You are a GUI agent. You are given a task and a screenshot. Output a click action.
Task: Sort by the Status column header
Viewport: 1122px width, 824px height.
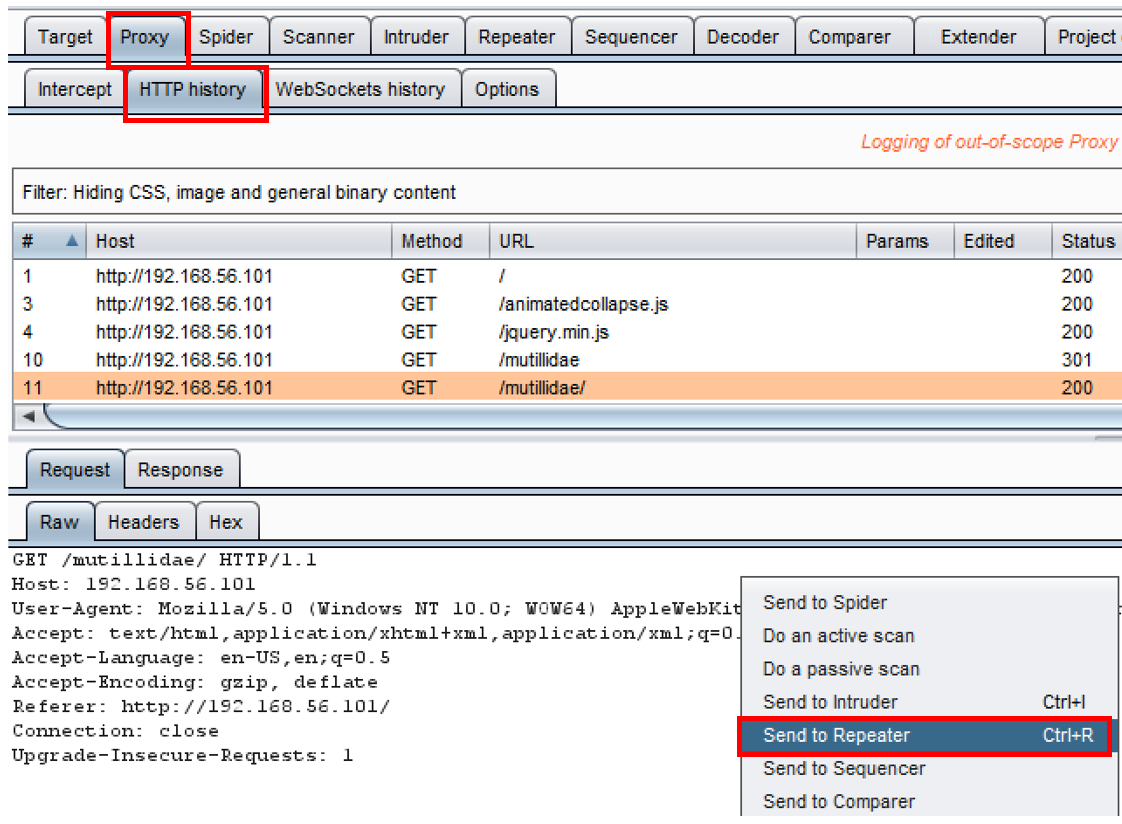(1087, 241)
